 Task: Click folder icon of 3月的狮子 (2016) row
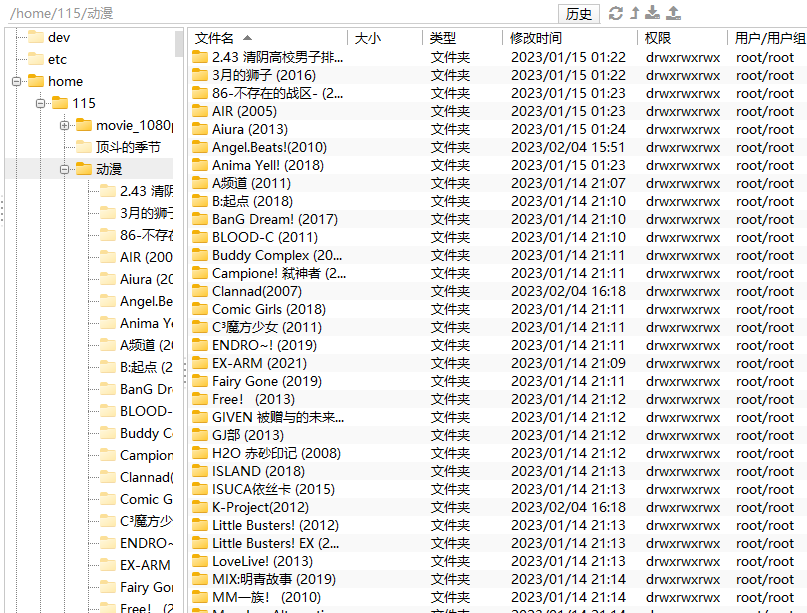coord(200,76)
